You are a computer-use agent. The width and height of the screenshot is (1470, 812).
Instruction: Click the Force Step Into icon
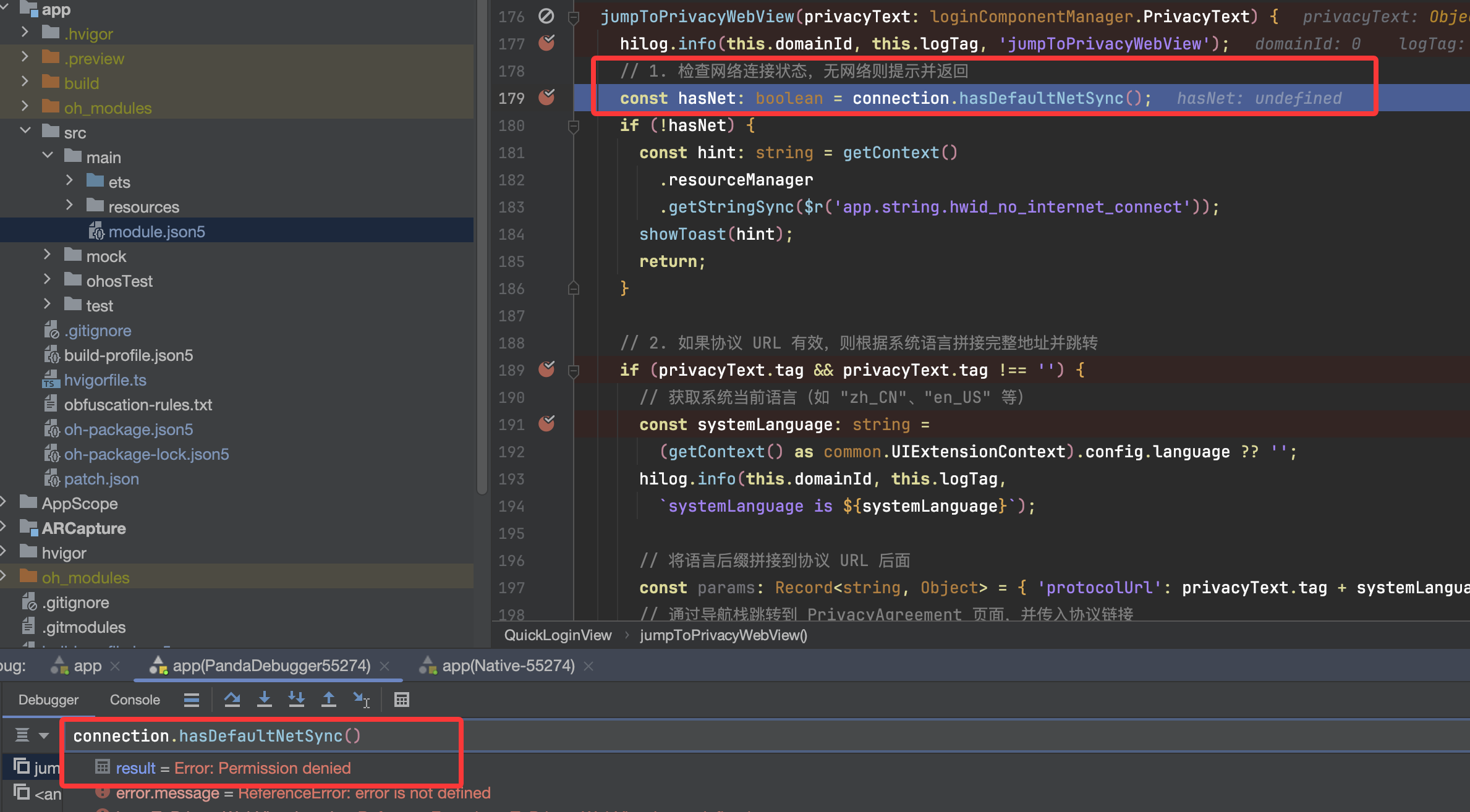[x=297, y=700]
